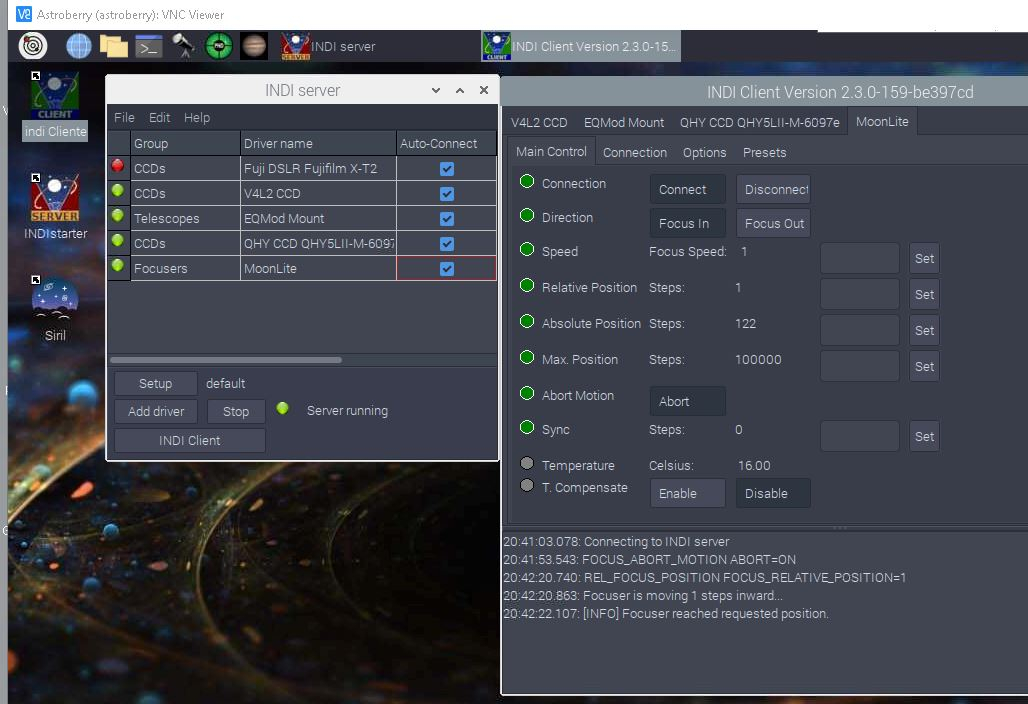
Task: Select the MoonLite device tab
Action: click(882, 122)
